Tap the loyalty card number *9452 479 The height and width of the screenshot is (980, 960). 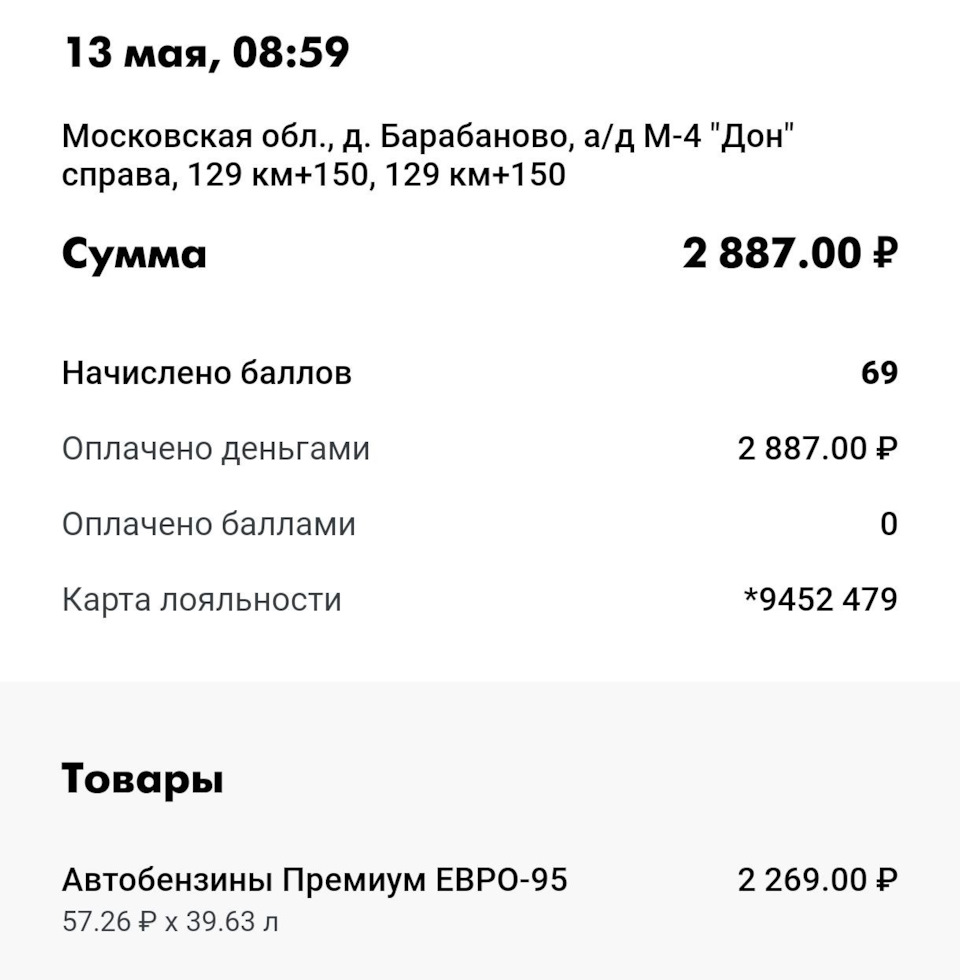[820, 600]
